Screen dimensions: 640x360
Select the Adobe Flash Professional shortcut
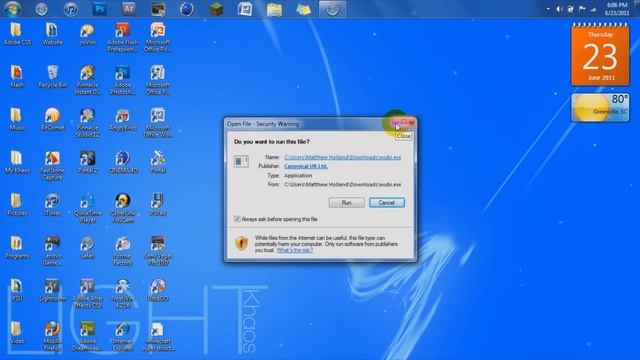pyautogui.click(x=122, y=38)
